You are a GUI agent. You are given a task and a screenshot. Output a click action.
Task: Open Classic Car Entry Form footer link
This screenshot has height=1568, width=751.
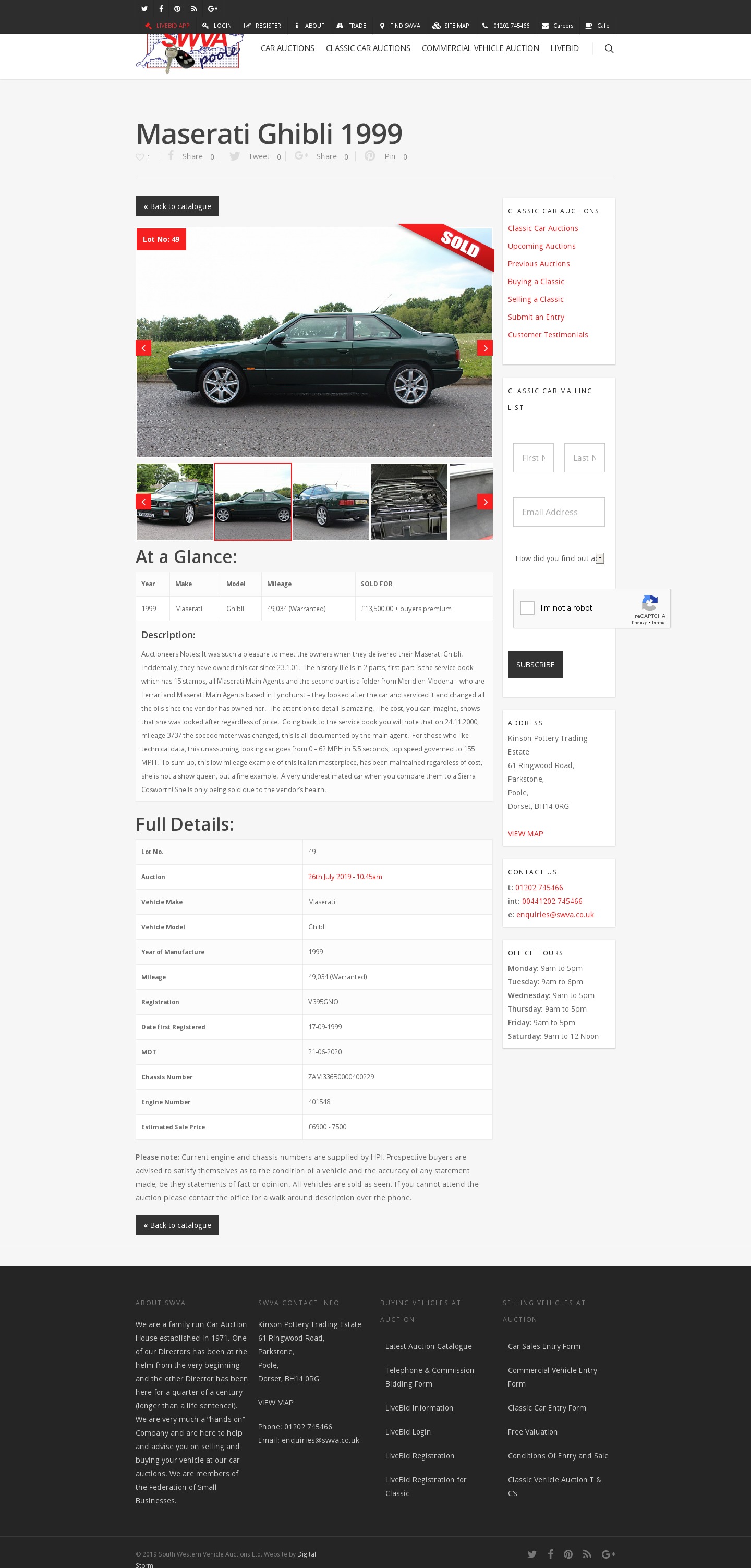pos(547,1407)
